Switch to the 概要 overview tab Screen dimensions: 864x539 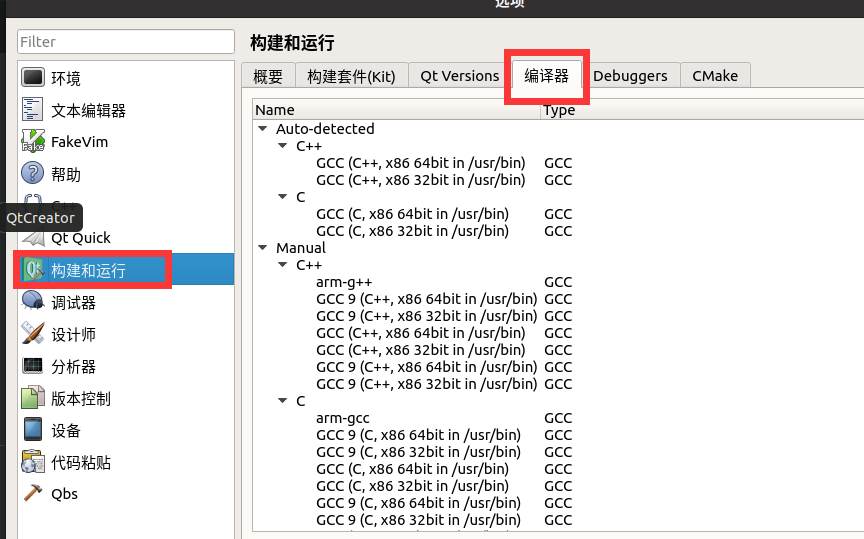268,76
